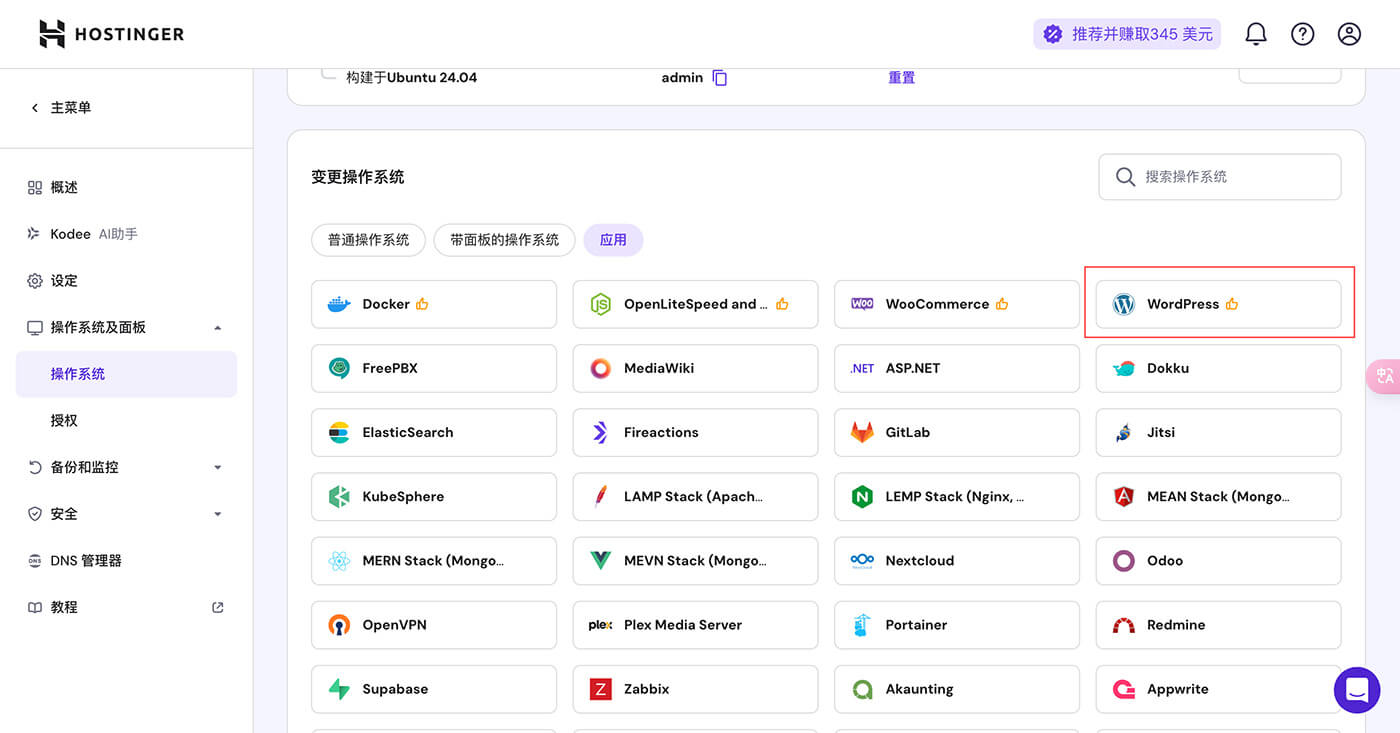Click the Odoo circle icon
1400x733 pixels.
[x=1123, y=560]
